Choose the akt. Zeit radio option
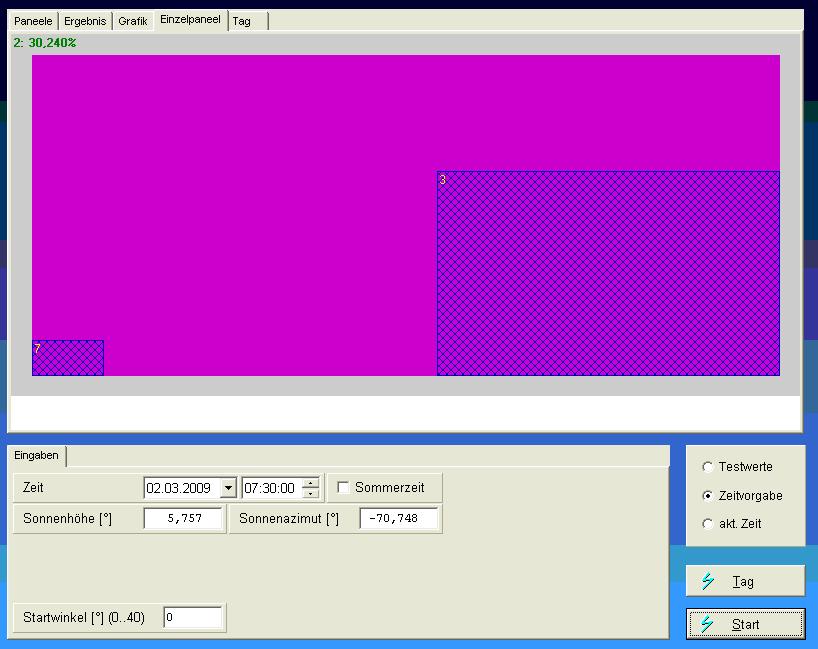The height and width of the screenshot is (649, 818). tap(708, 524)
